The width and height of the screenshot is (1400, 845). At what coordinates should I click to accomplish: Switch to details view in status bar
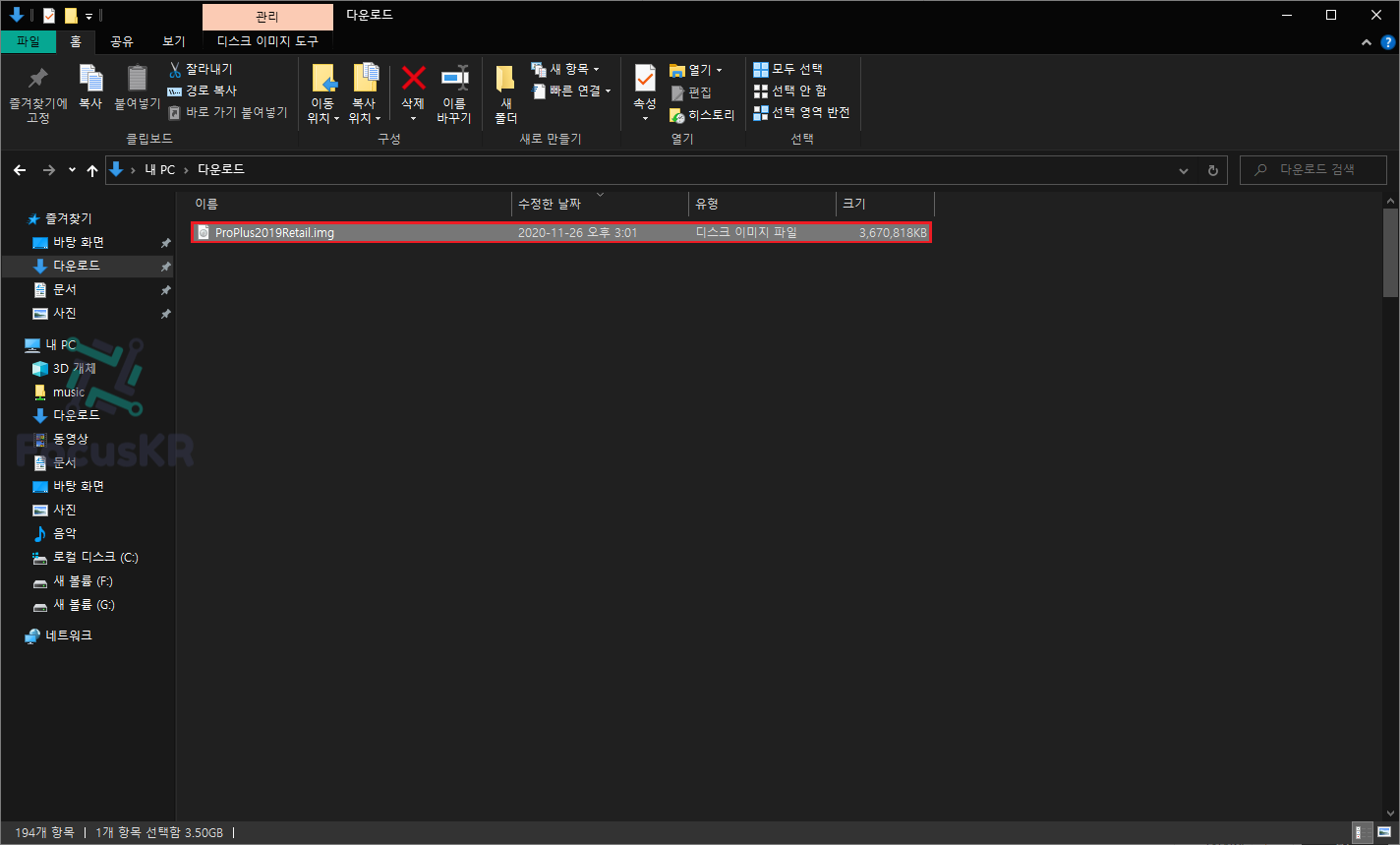(1362, 832)
